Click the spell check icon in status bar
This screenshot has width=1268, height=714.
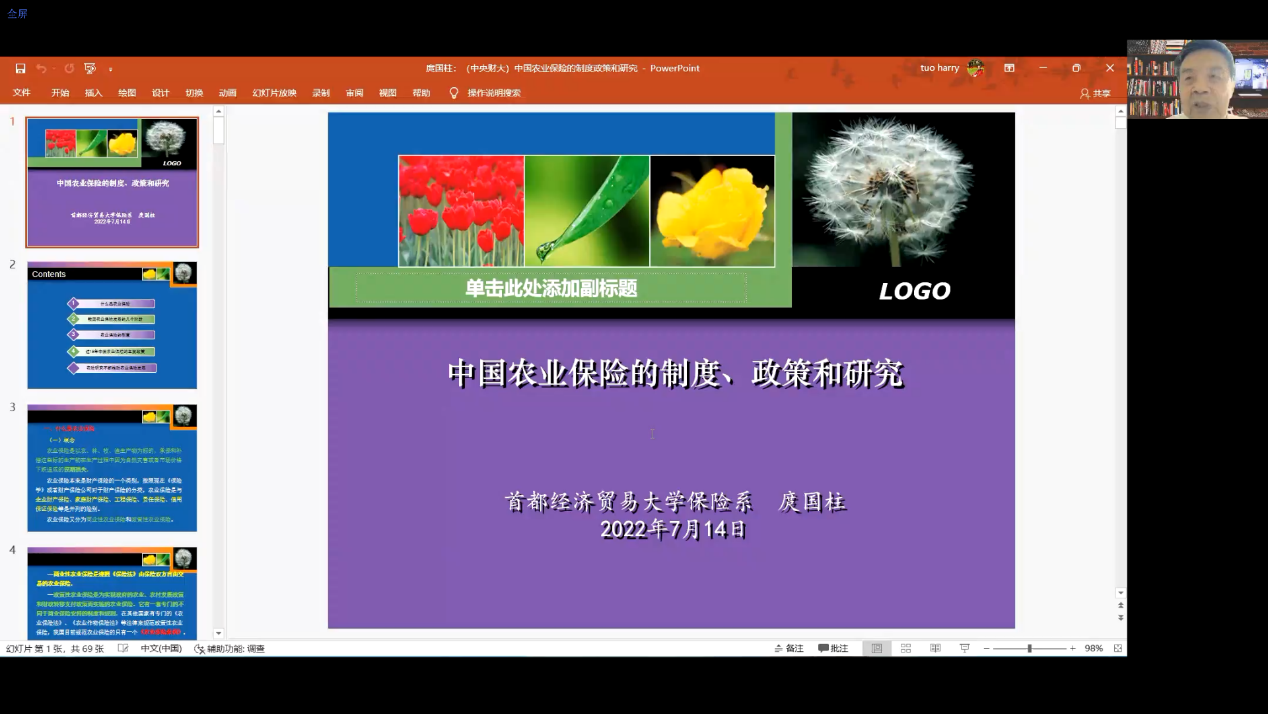pyautogui.click(x=123, y=648)
